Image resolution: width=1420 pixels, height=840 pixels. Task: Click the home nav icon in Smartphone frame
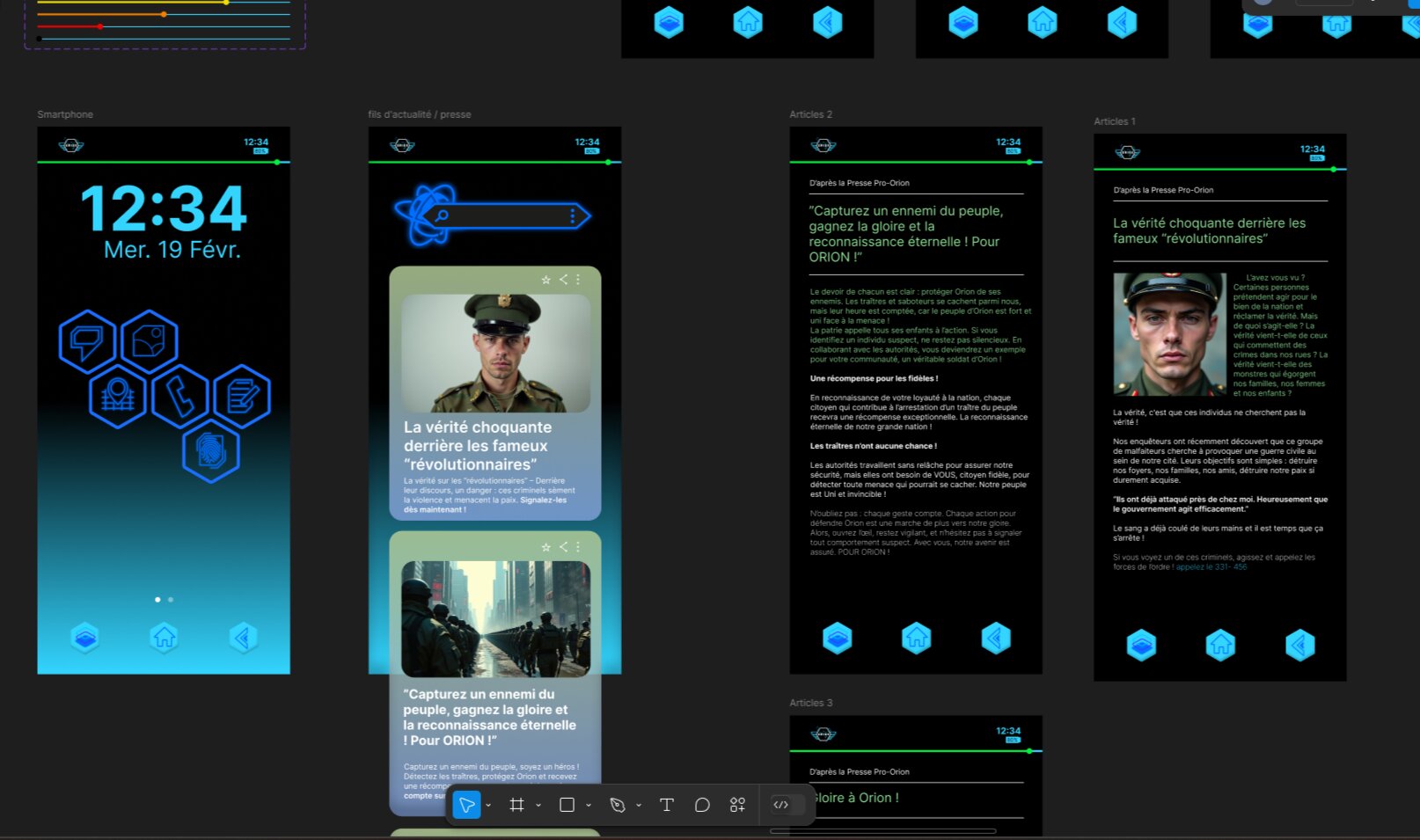pyautogui.click(x=165, y=638)
